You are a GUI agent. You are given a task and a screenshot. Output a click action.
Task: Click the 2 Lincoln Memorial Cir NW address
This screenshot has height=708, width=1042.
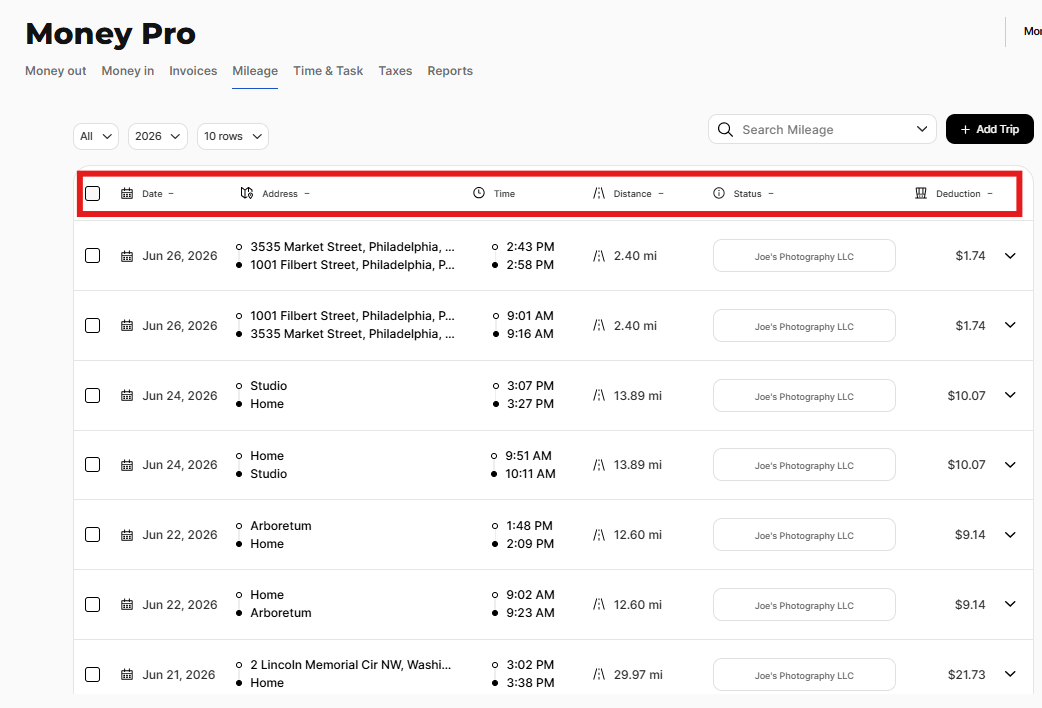(x=350, y=665)
